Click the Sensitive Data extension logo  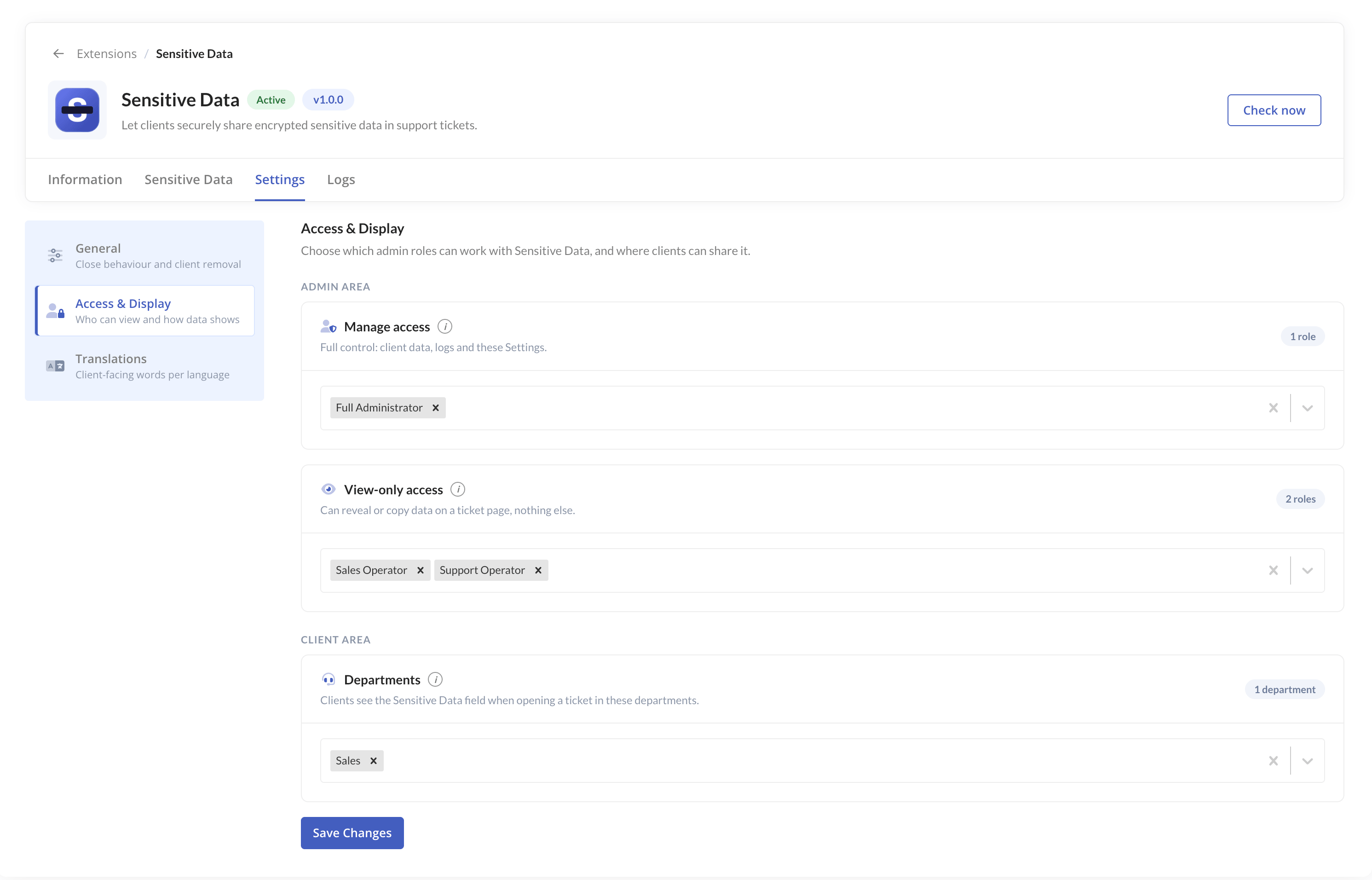(x=77, y=110)
